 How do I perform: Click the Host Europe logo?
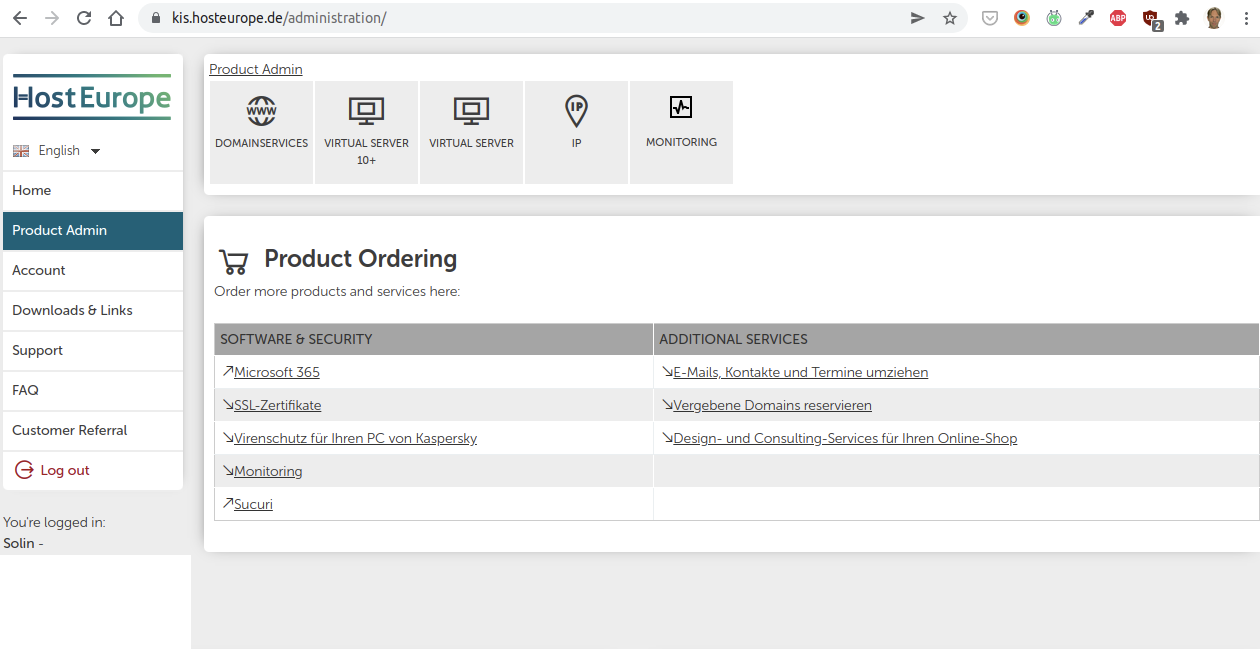click(92, 99)
